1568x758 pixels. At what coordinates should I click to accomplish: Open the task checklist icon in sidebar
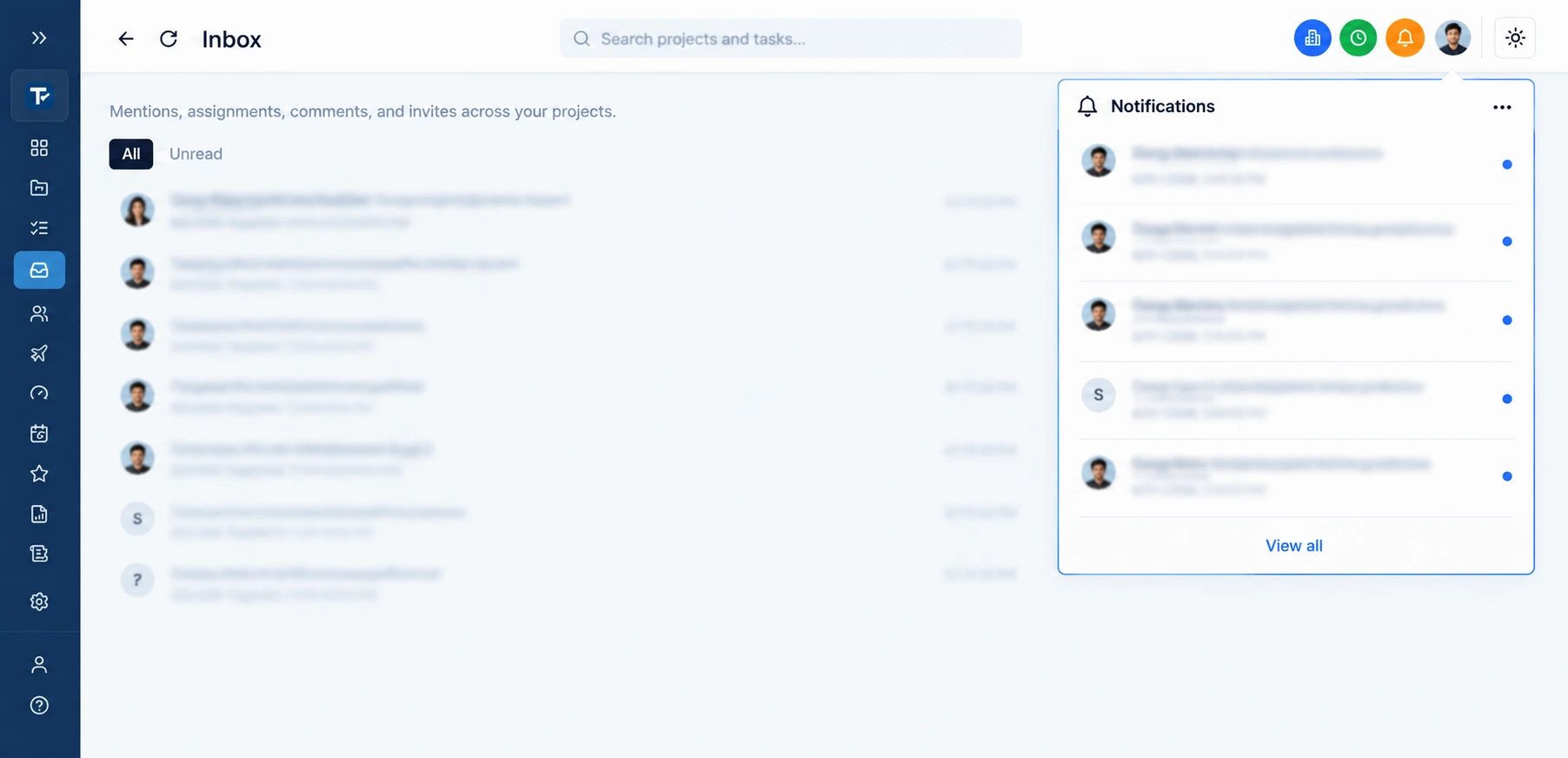39,228
